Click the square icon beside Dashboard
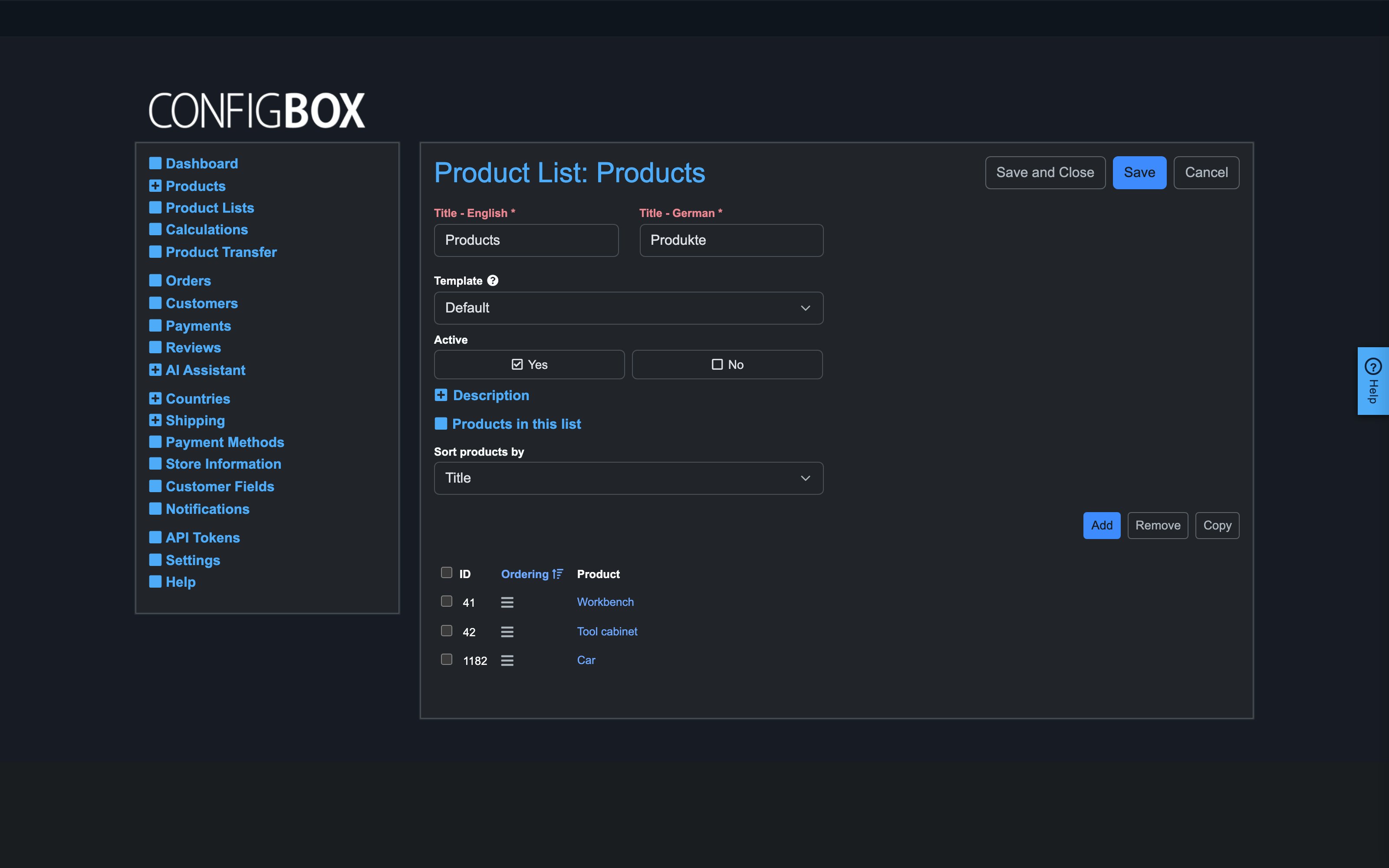Viewport: 1389px width, 868px height. [155, 163]
